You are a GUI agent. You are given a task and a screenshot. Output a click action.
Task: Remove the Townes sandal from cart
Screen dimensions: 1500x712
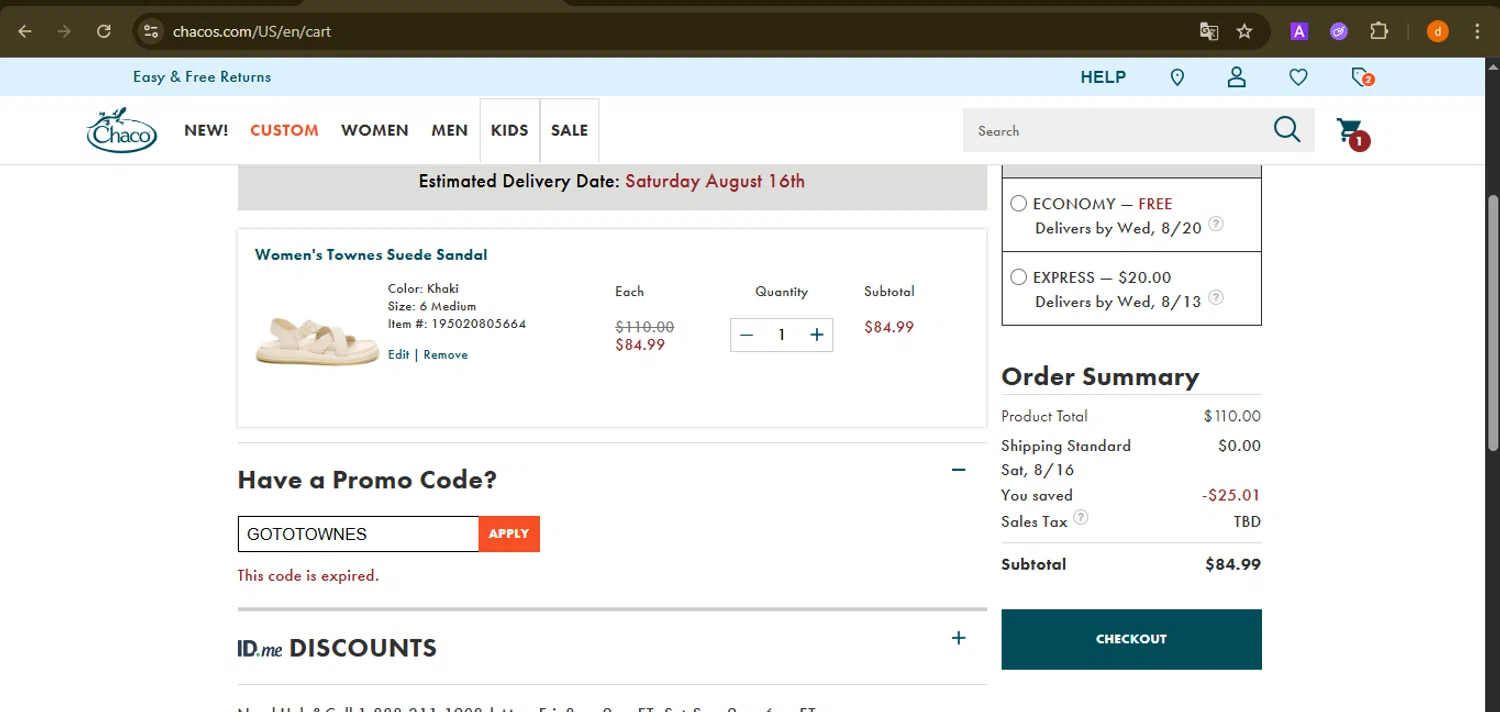(445, 354)
